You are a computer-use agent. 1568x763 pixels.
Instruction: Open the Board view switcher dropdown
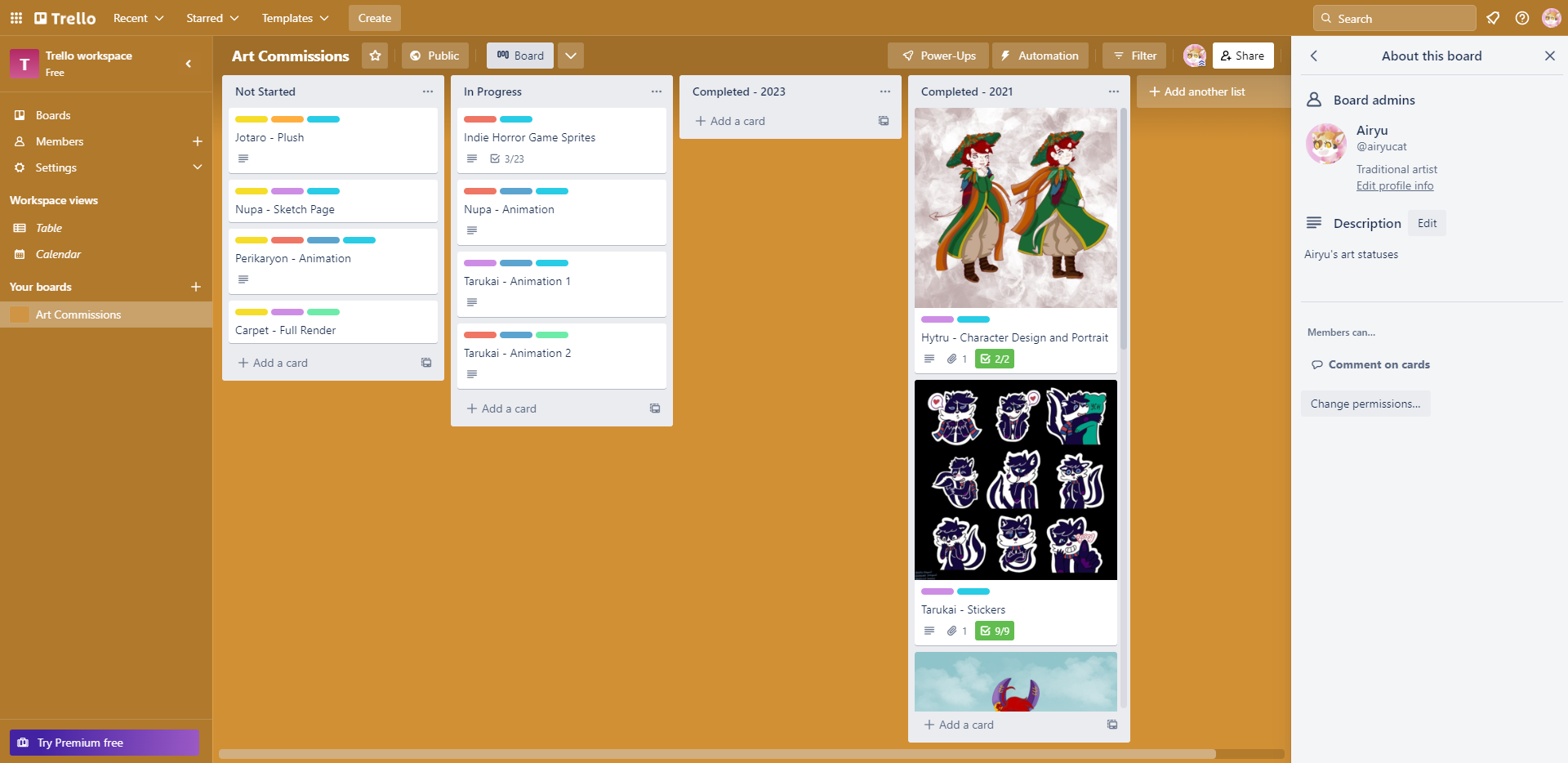click(x=570, y=56)
